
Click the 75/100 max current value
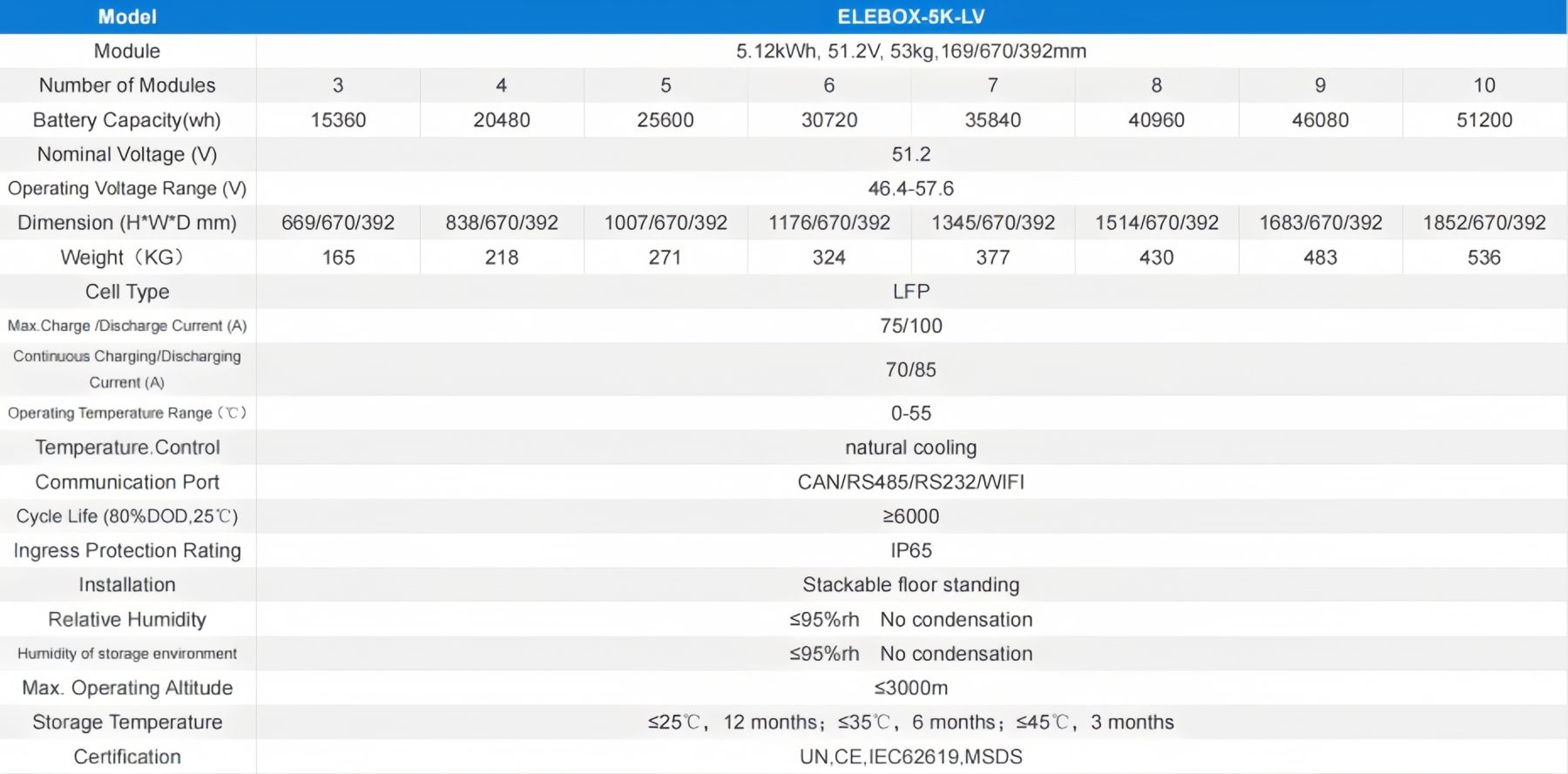tap(910, 326)
